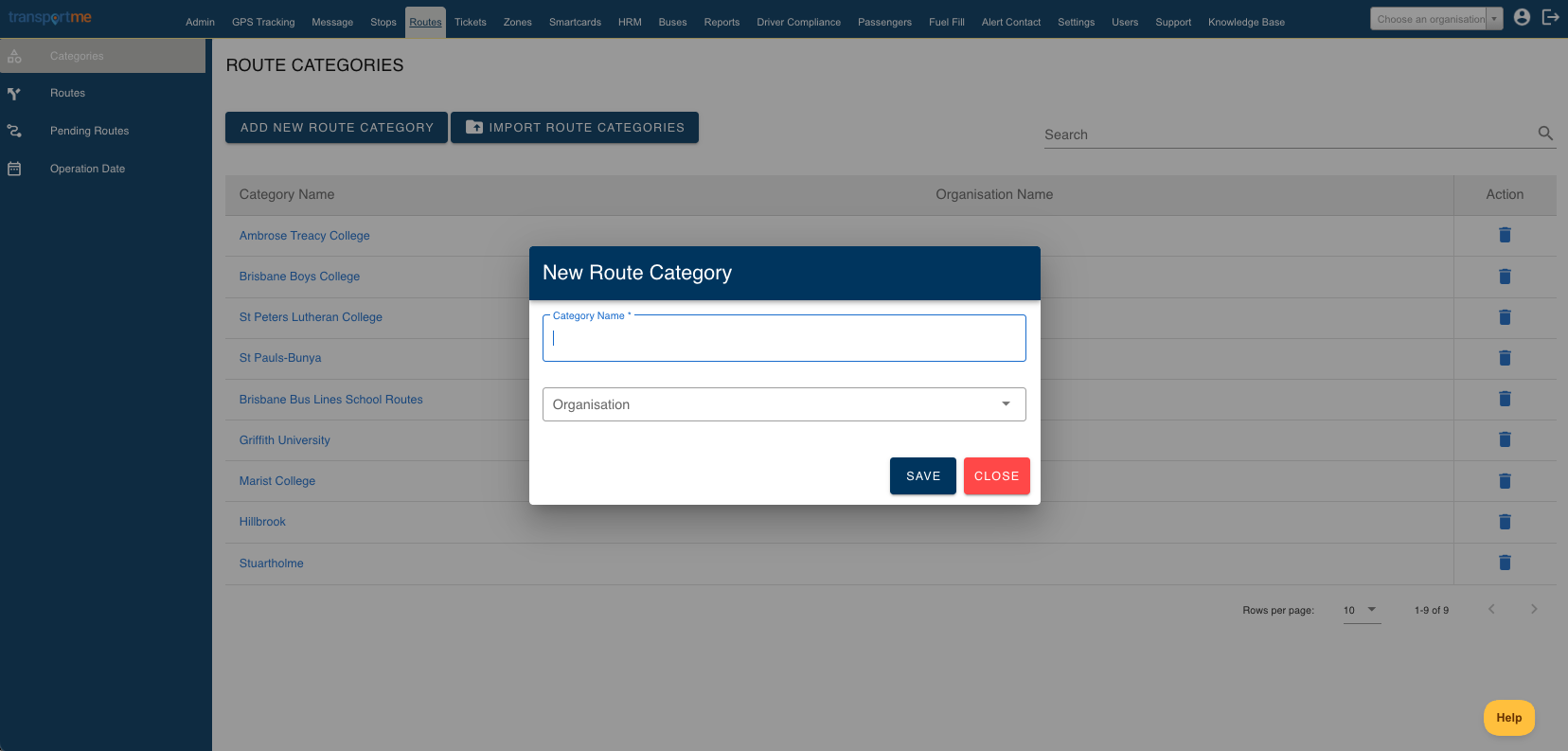Open the Buses menu
This screenshot has height=751, width=1568.
pyautogui.click(x=673, y=22)
